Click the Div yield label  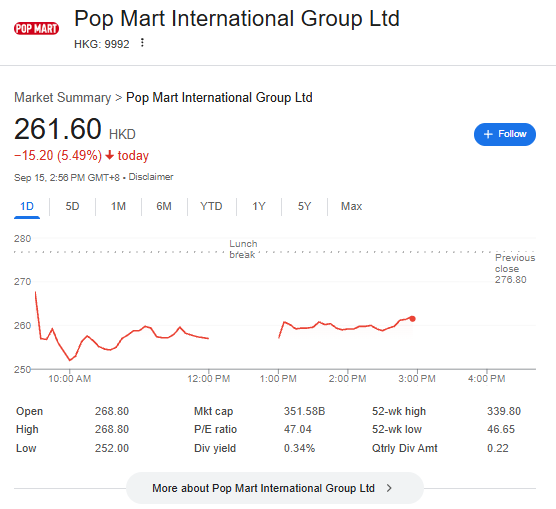(x=215, y=448)
